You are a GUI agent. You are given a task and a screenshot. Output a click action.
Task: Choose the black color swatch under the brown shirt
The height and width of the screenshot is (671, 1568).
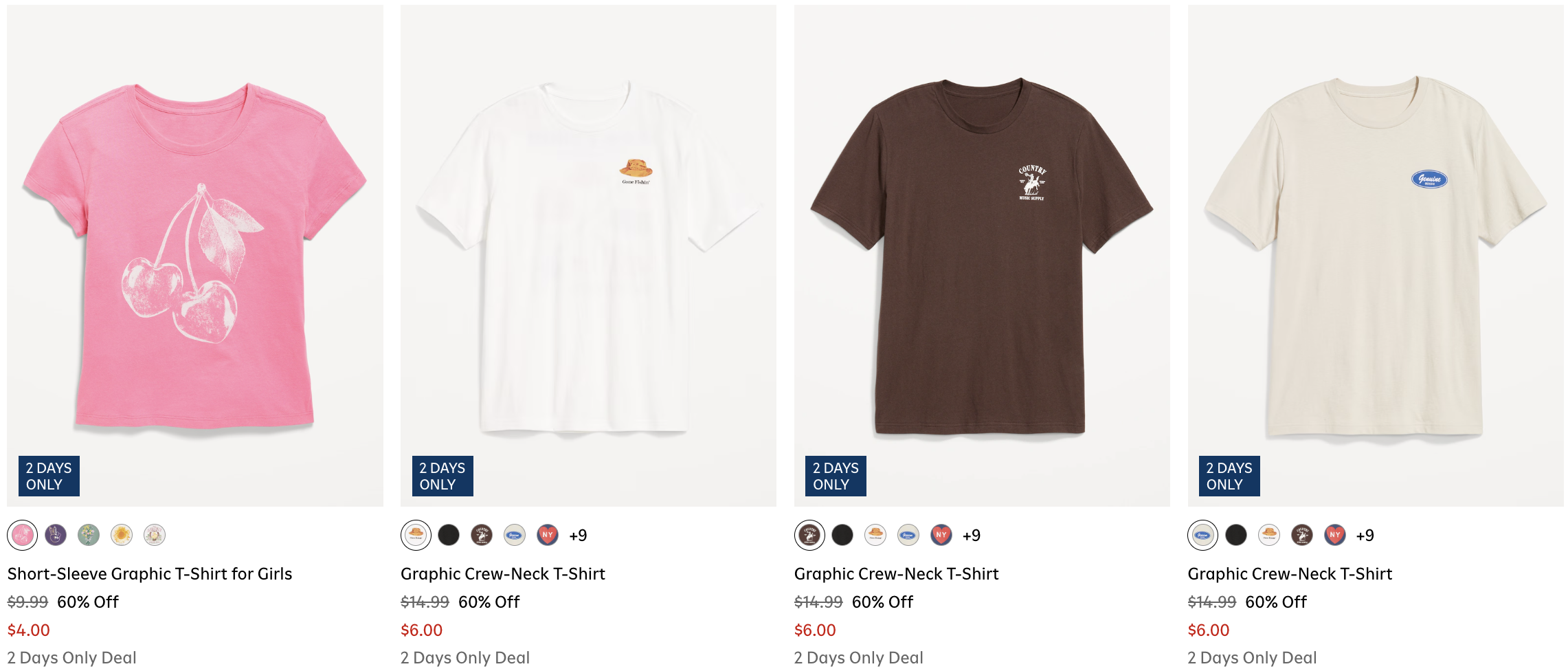click(x=842, y=535)
